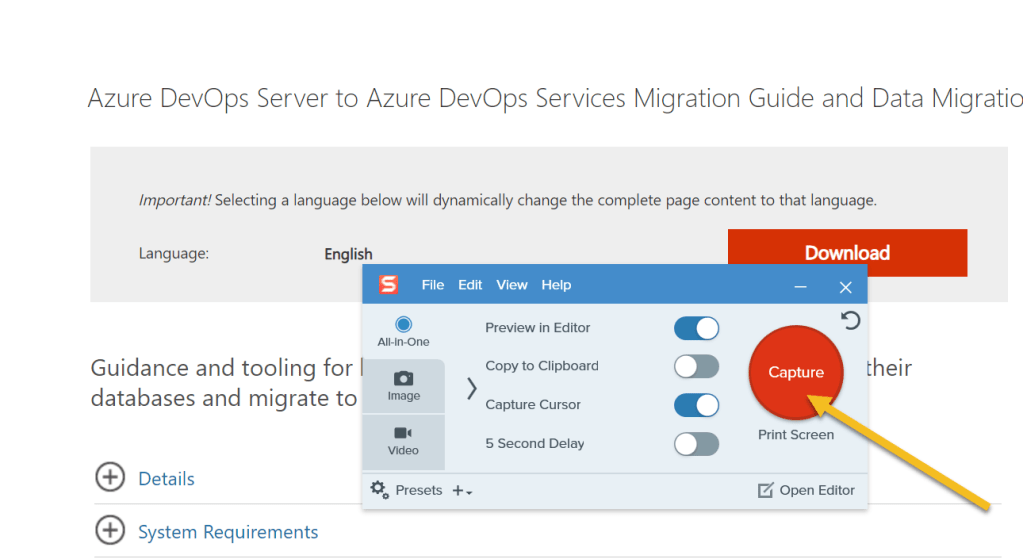Open the File menu in Snagit

pos(433,285)
